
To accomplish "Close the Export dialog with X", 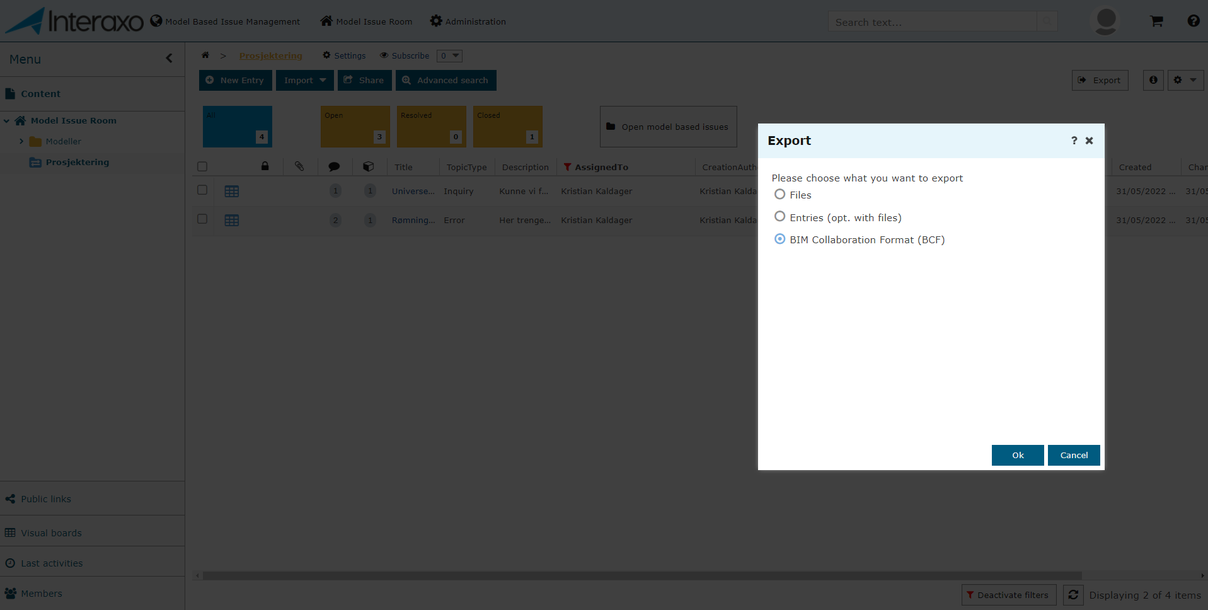I will click(x=1089, y=141).
